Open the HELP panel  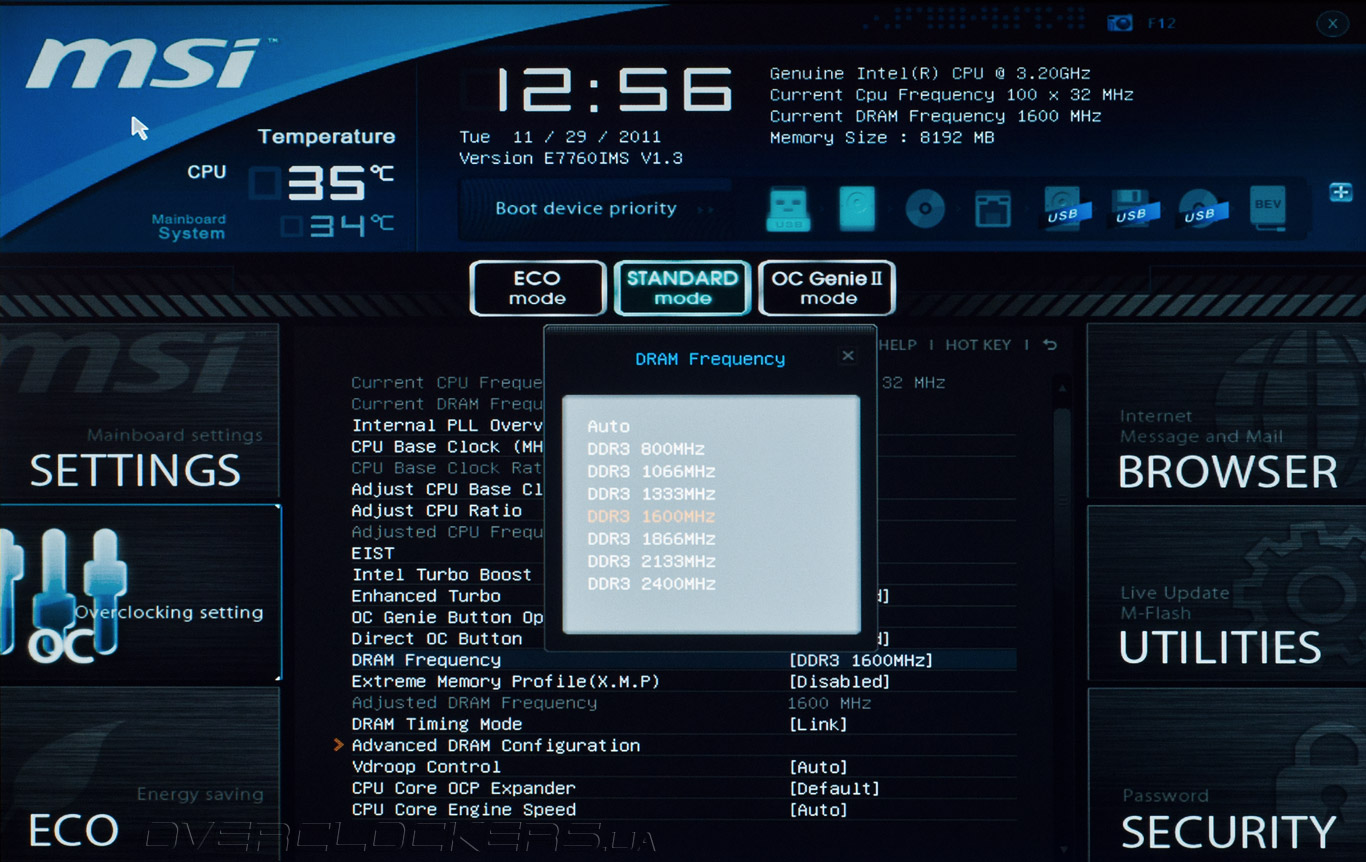coord(897,345)
